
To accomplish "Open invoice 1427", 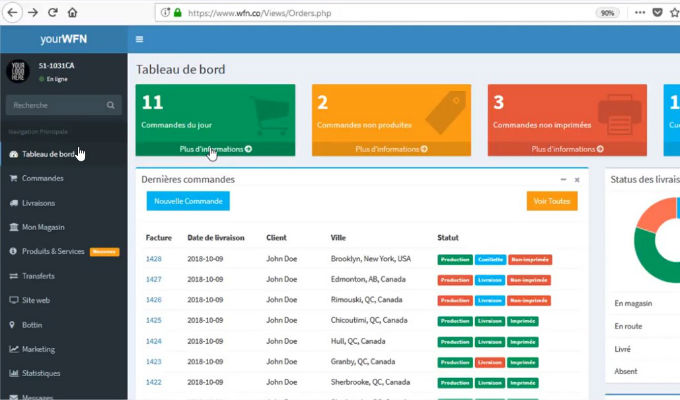I will 154,279.
